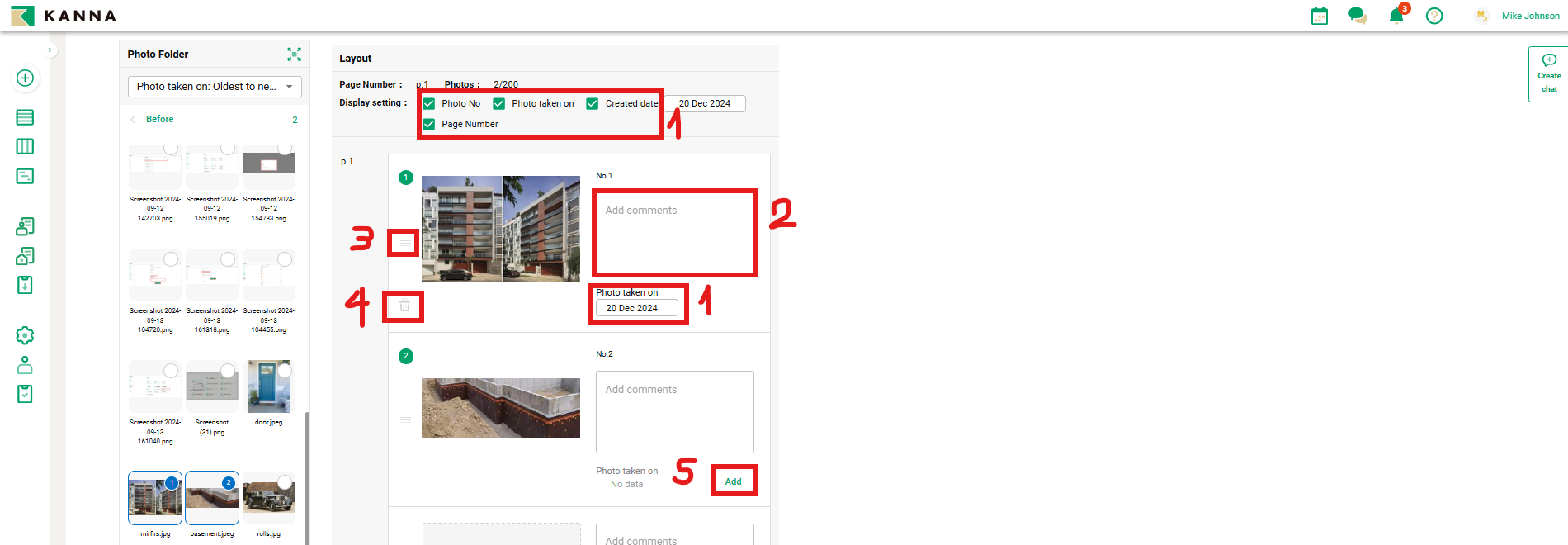Uncheck the Photo No checkbox
Screen dimensions: 1568x545
(429, 104)
